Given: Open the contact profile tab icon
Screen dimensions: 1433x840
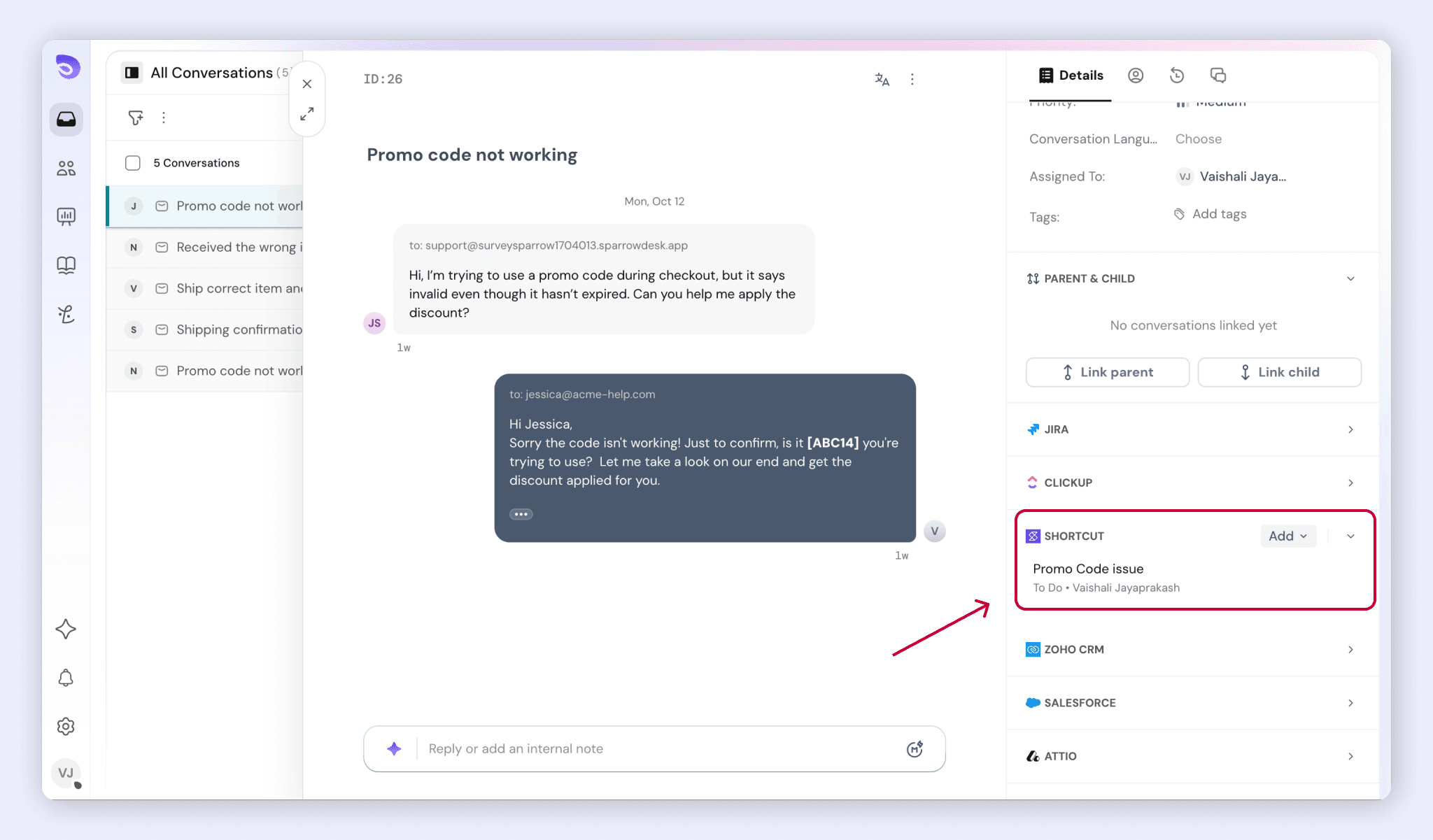Looking at the screenshot, I should pyautogui.click(x=1136, y=76).
